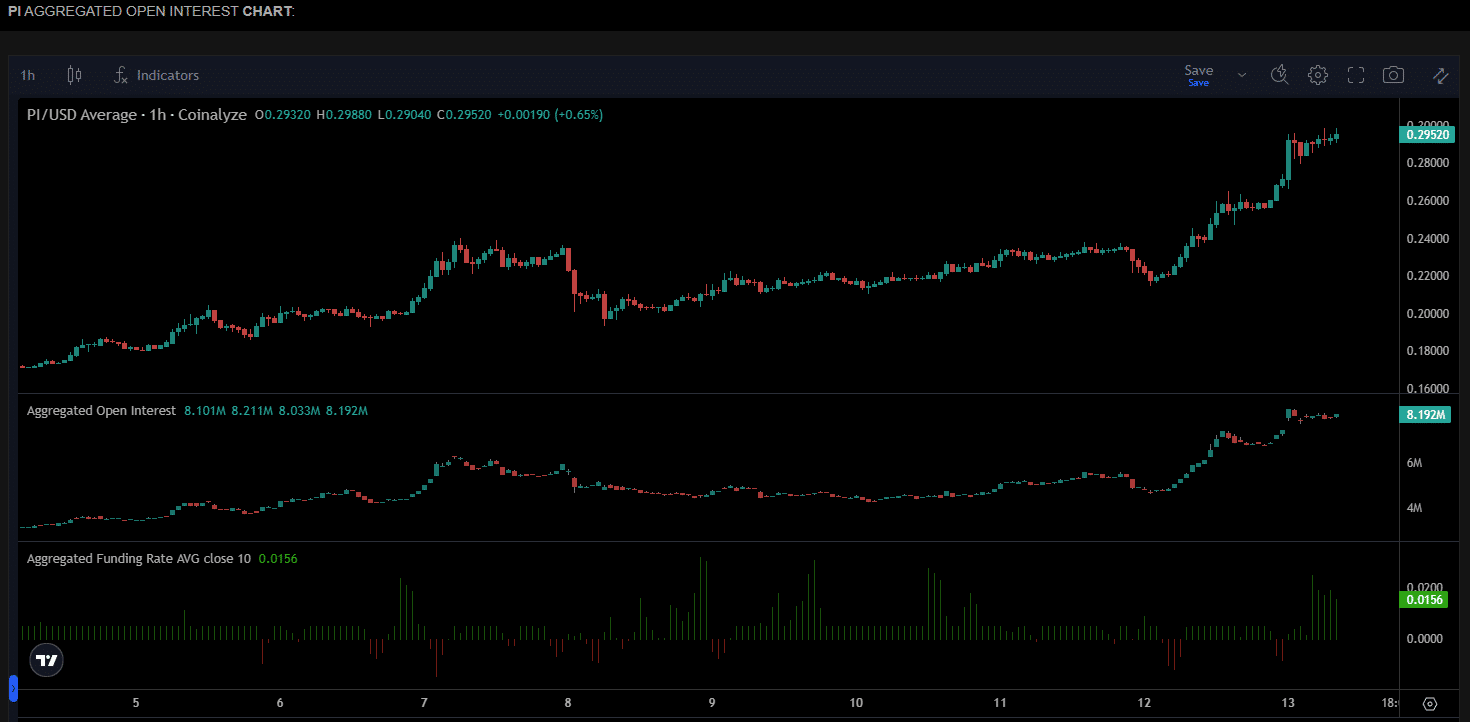Expand the blue left side panel handle
The height and width of the screenshot is (722, 1470).
pyautogui.click(x=13, y=688)
